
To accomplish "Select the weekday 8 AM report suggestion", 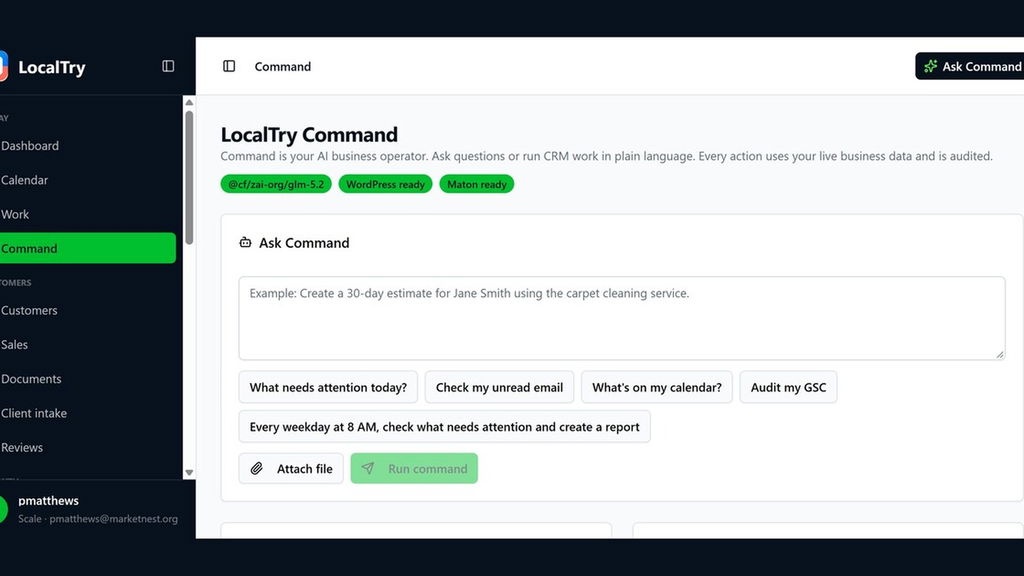I will click(x=444, y=426).
